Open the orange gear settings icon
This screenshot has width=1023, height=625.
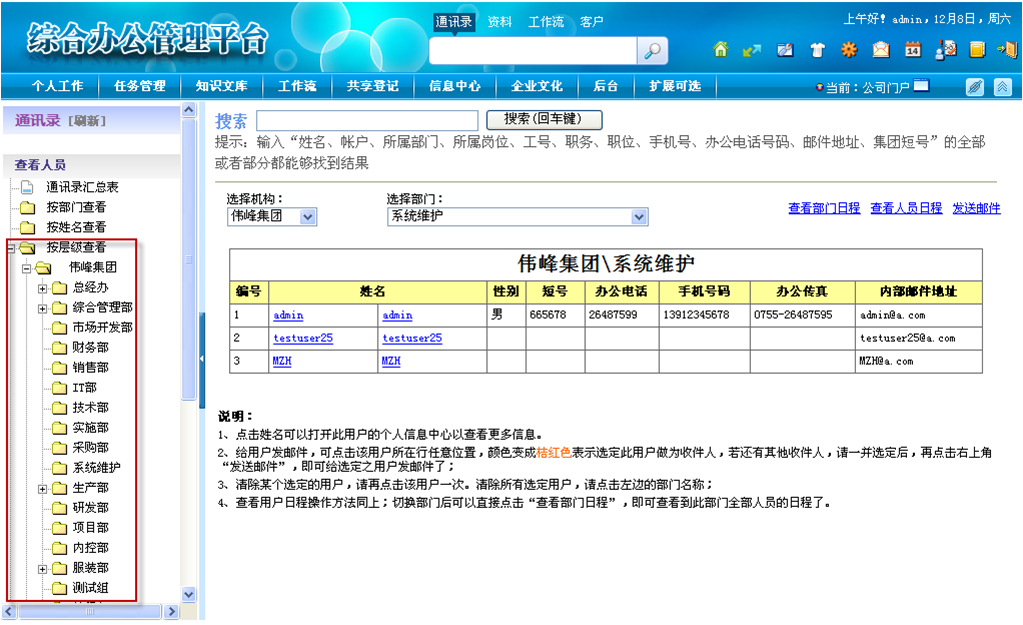[849, 50]
